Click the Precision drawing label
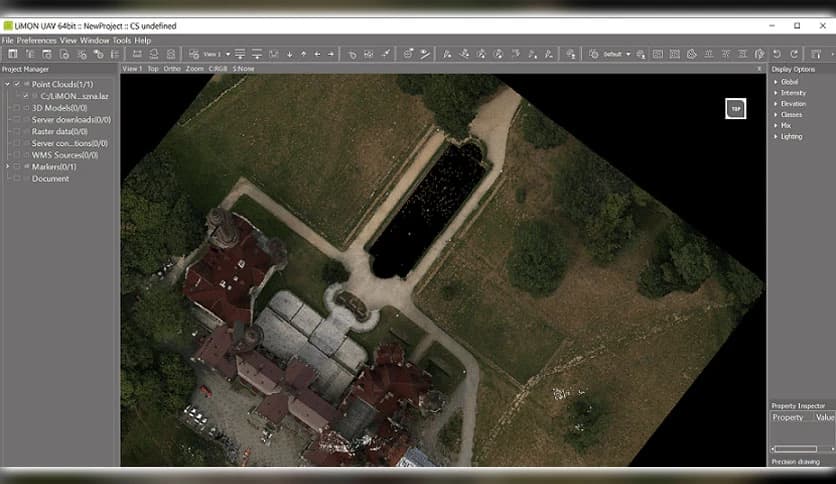 pos(795,462)
